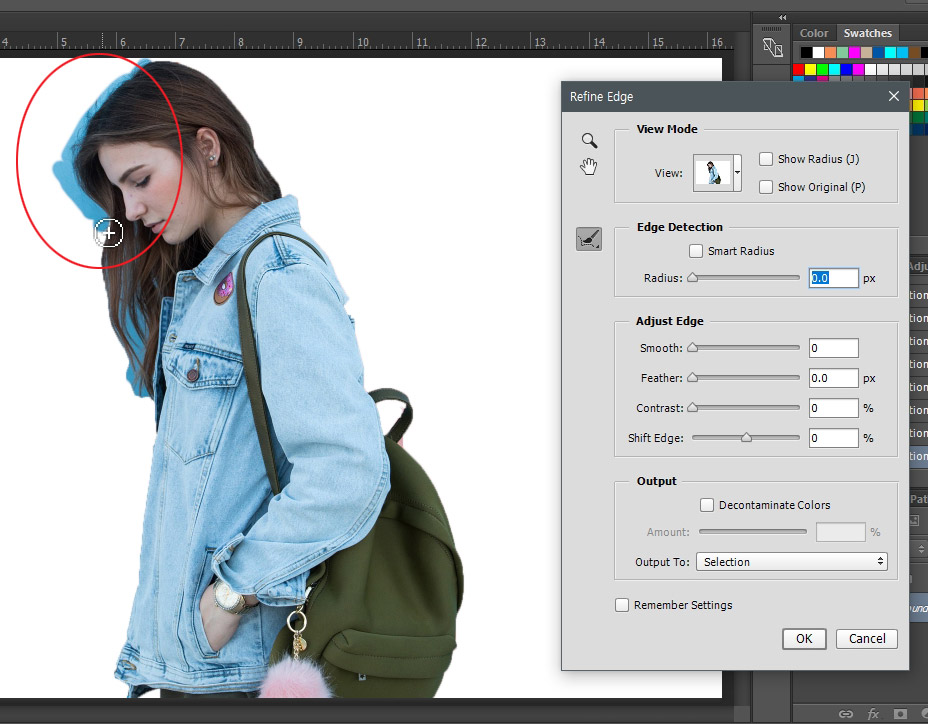This screenshot has height=724, width=928.
Task: Pick the pure green swatch in second row
Action: coord(823,70)
